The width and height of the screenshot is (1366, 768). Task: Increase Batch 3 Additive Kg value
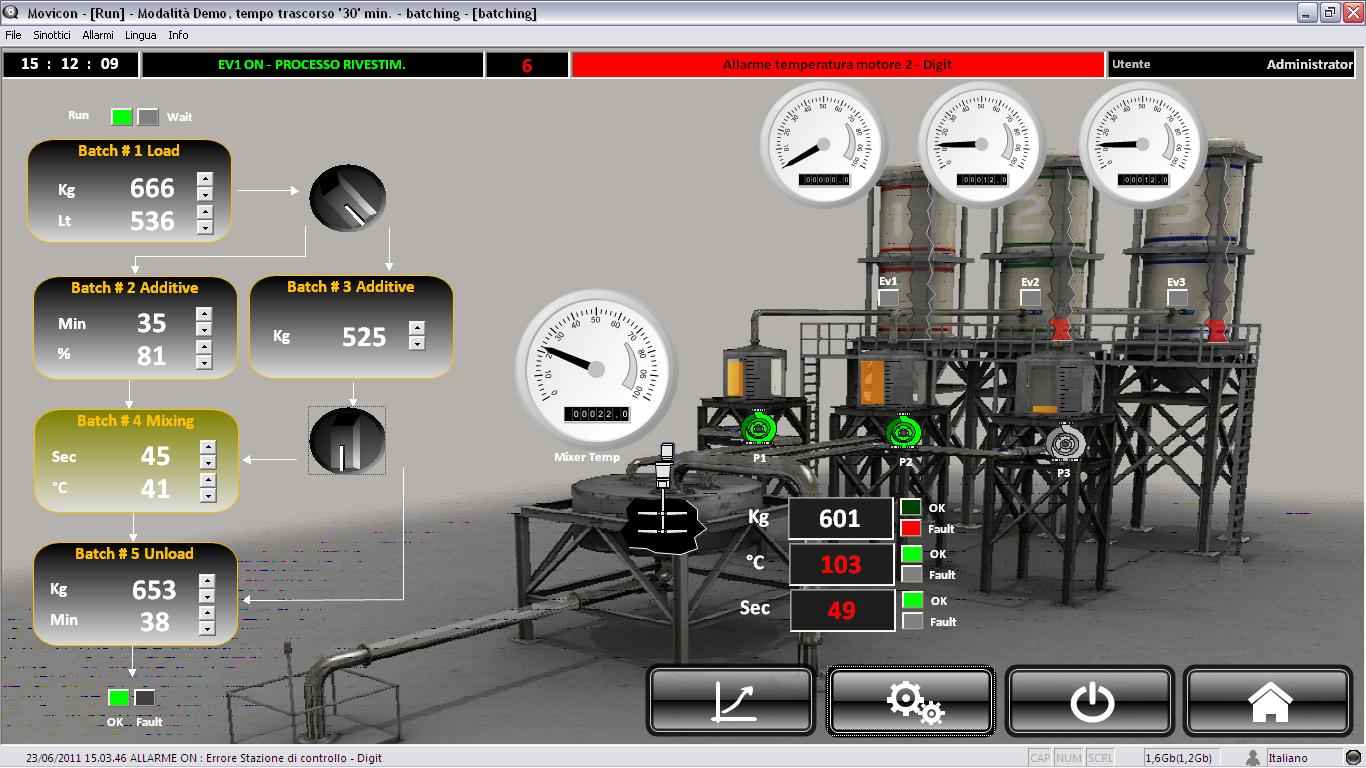417,327
